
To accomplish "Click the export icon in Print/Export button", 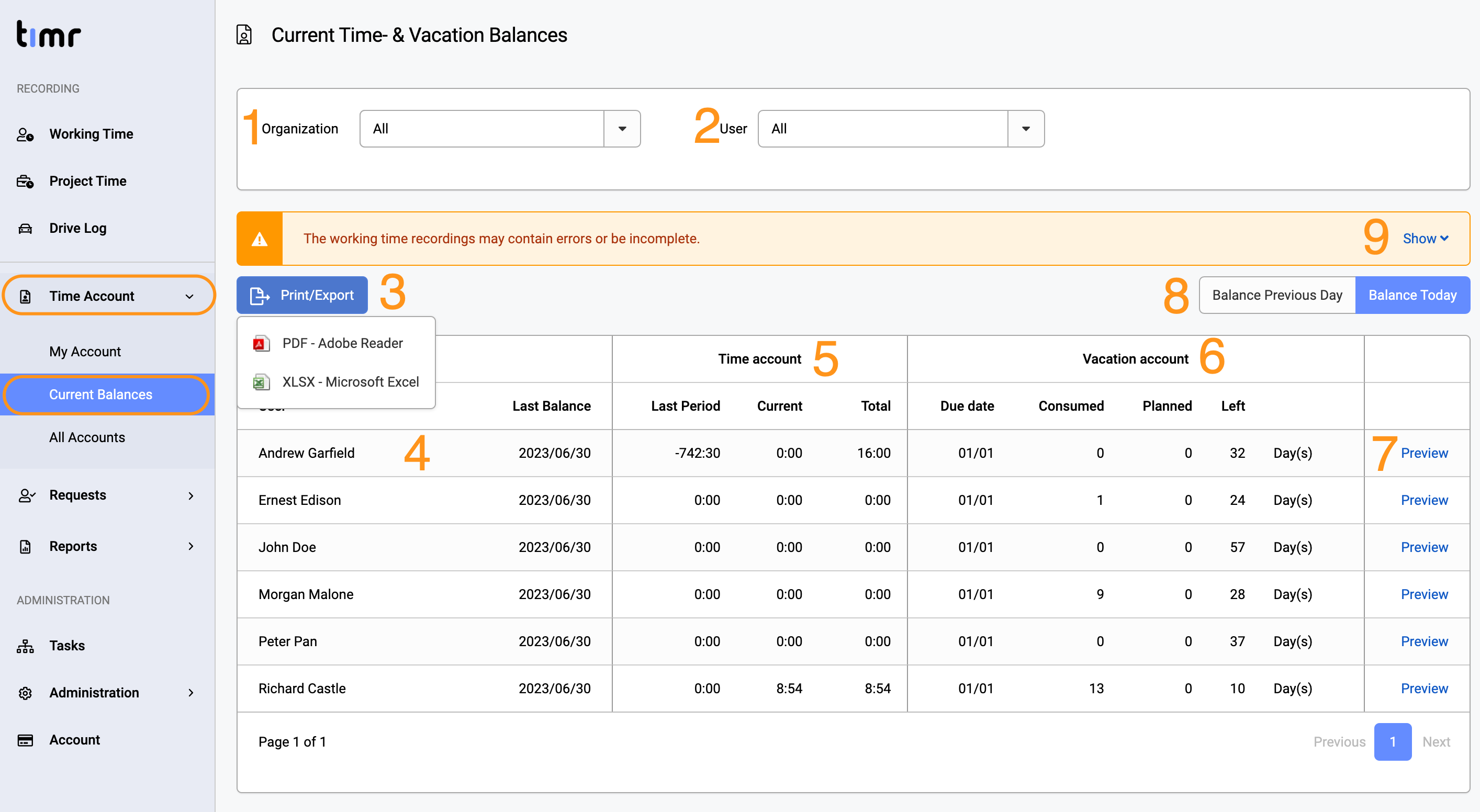I will (260, 296).
